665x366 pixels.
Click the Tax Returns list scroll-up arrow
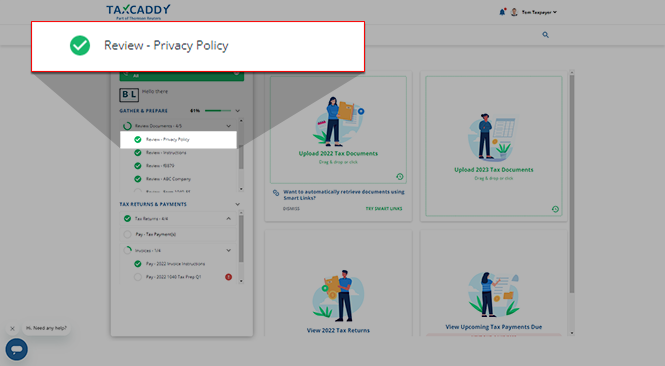(241, 212)
